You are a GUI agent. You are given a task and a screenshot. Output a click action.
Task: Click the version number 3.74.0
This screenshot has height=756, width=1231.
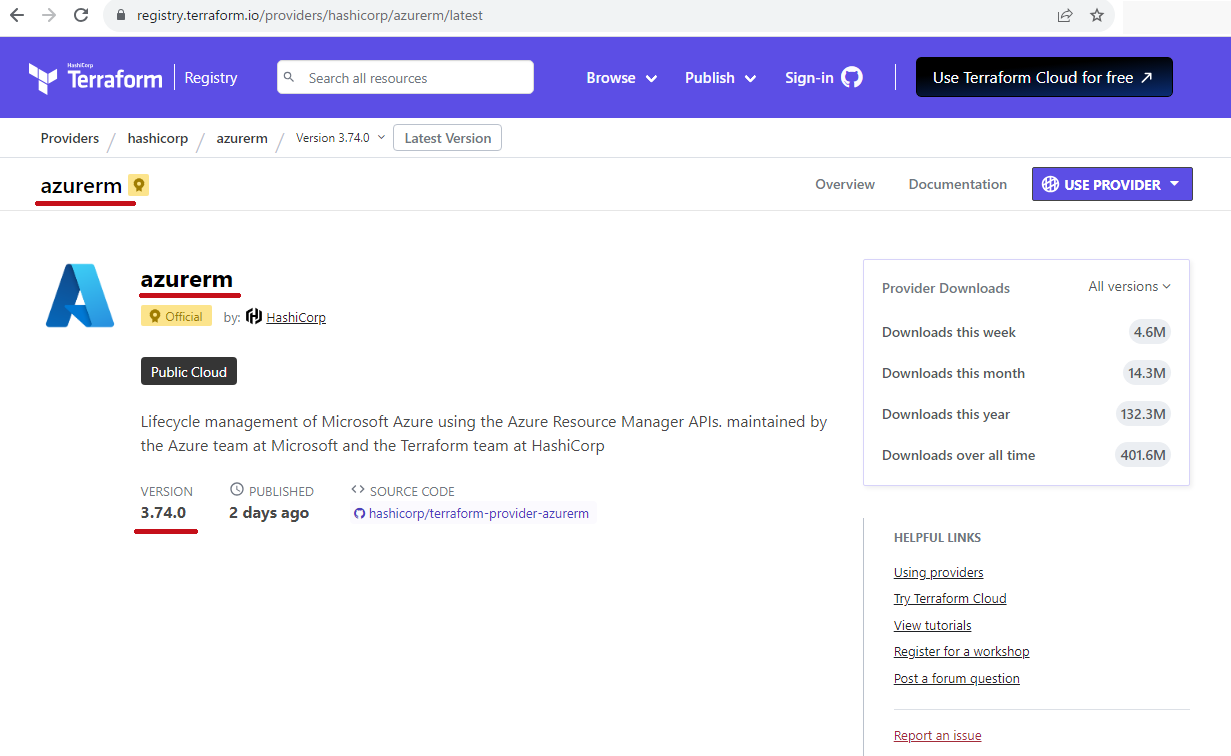[163, 513]
